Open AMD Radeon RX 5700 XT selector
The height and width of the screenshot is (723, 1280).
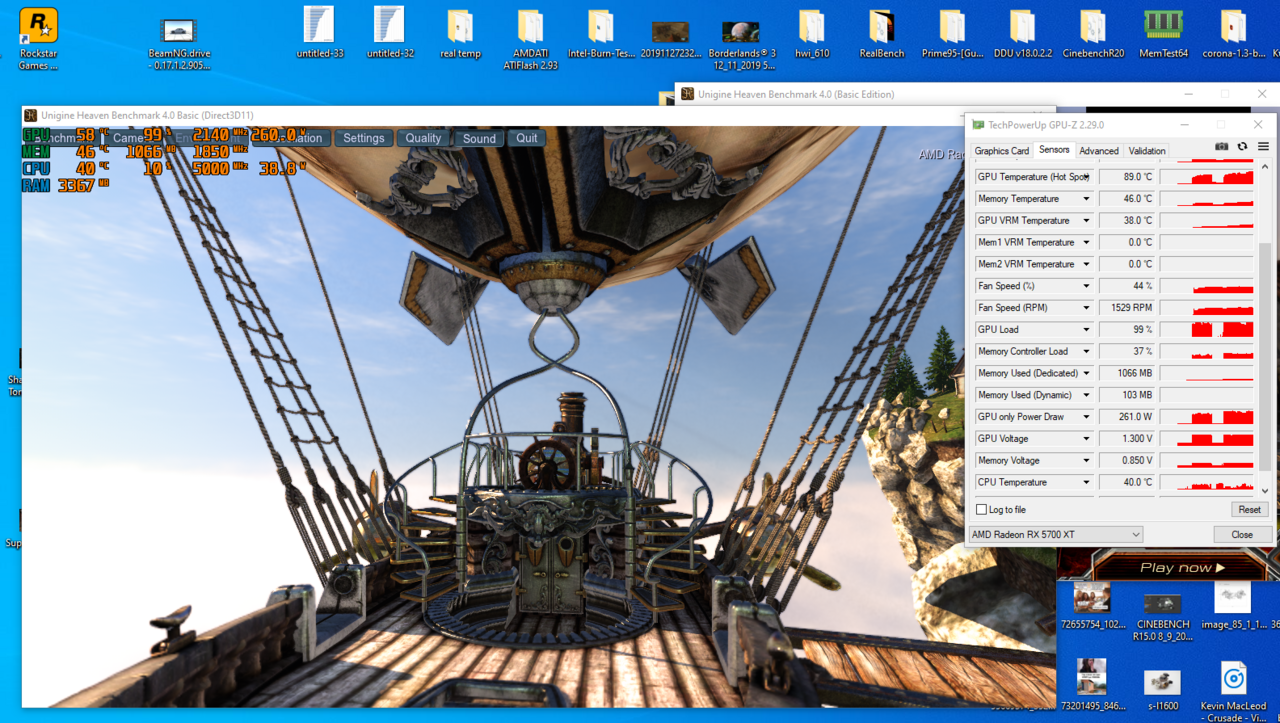(x=1055, y=535)
